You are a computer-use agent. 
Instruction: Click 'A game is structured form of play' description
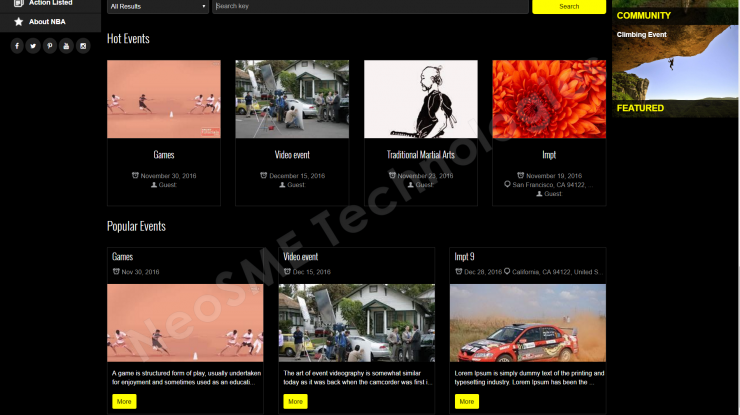click(x=186, y=378)
